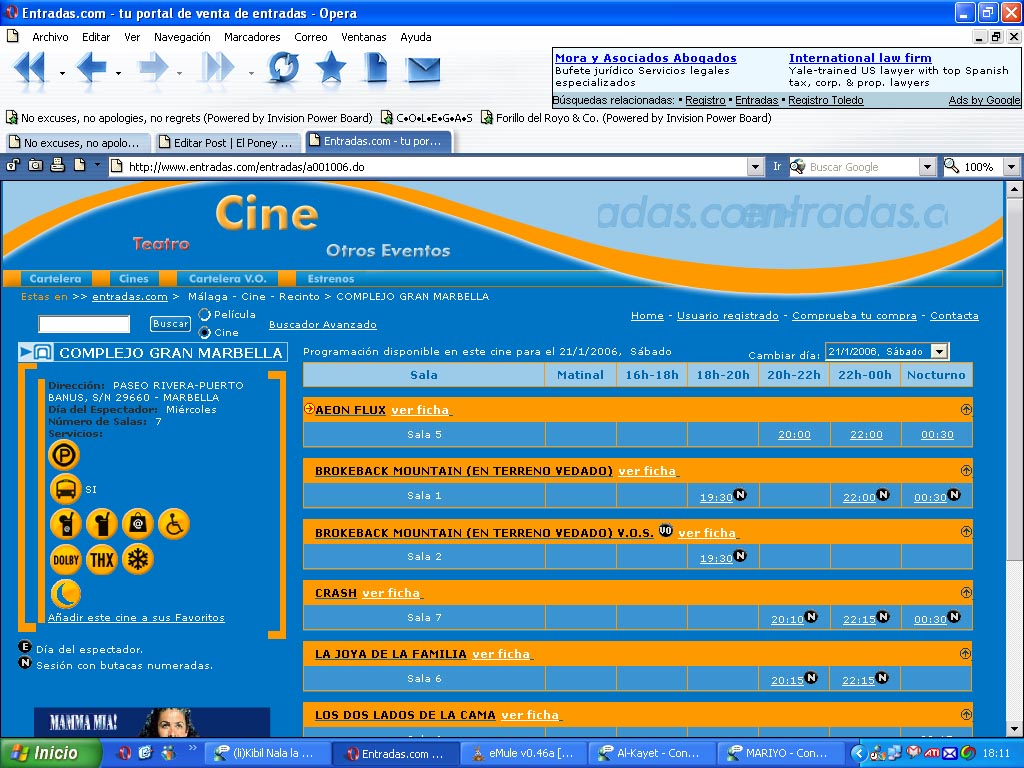1024x768 pixels.
Task: Click the Dolby sound icon
Action: (x=66, y=560)
